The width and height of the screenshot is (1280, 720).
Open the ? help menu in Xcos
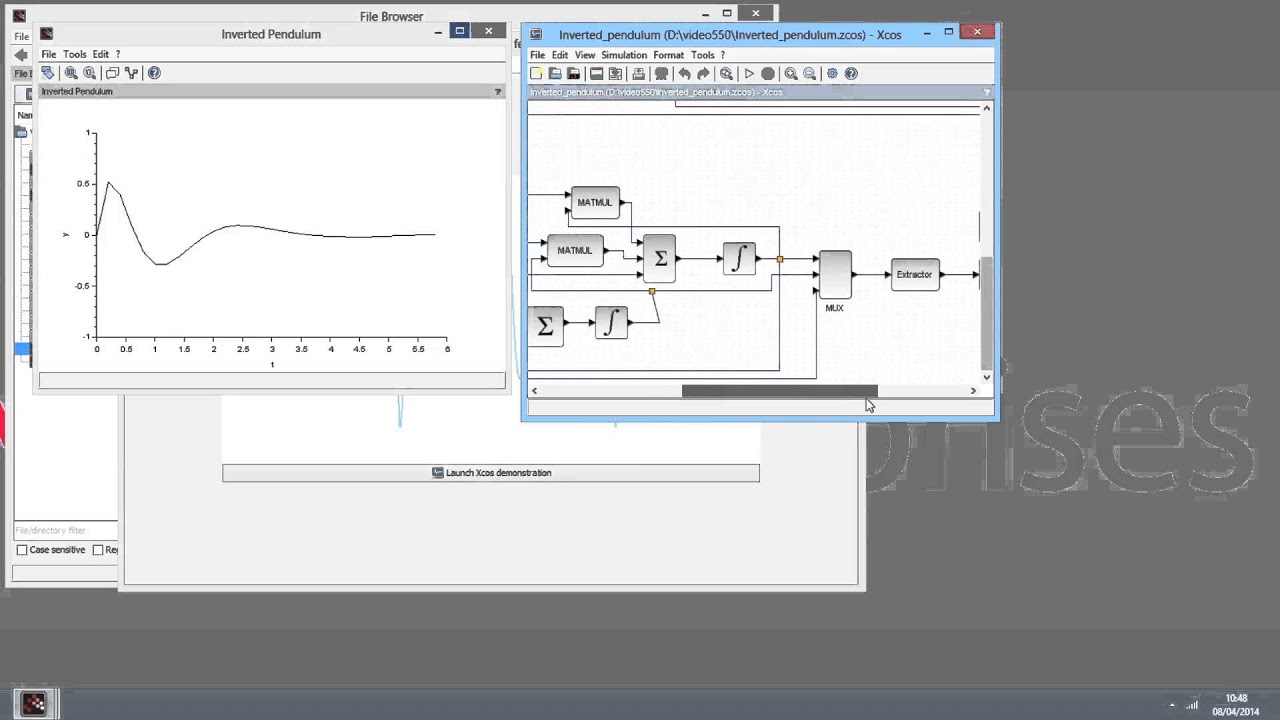pos(723,55)
